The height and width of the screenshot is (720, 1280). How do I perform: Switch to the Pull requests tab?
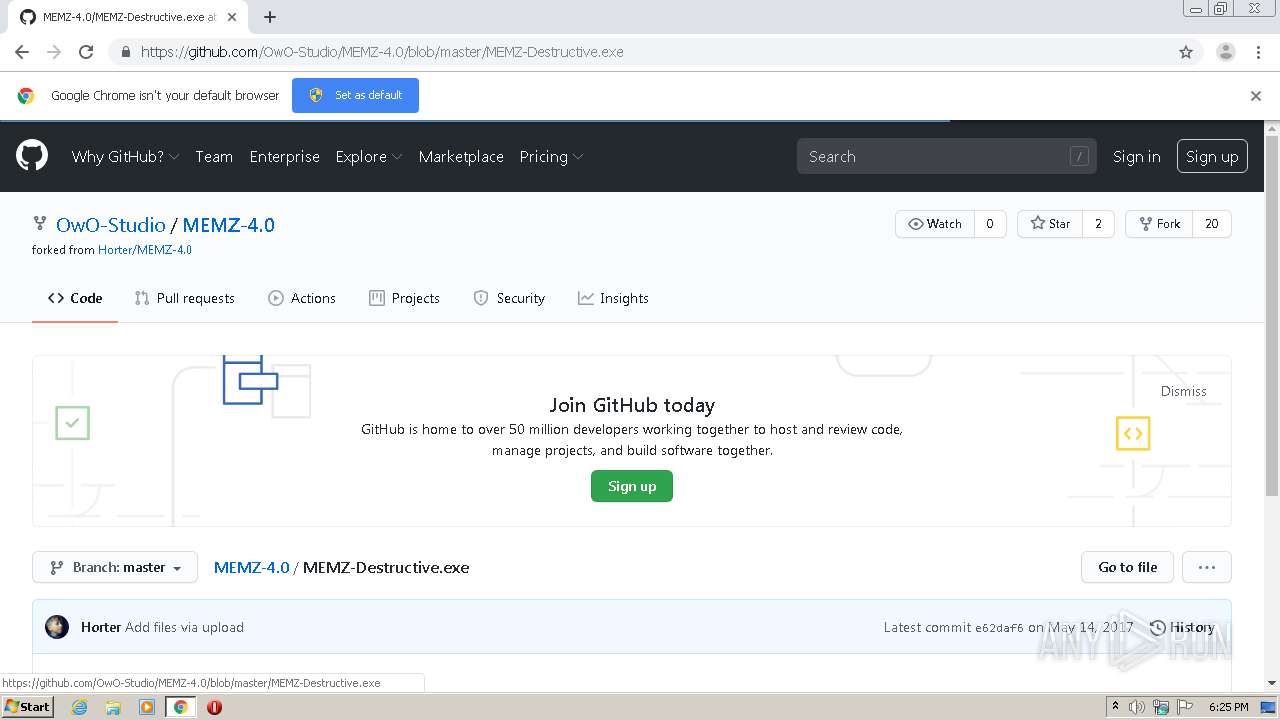tap(185, 298)
